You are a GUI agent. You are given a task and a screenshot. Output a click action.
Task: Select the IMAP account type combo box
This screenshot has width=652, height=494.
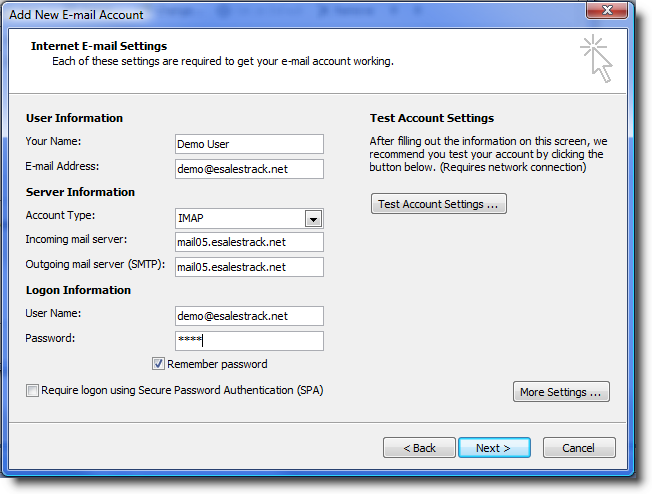click(249, 218)
